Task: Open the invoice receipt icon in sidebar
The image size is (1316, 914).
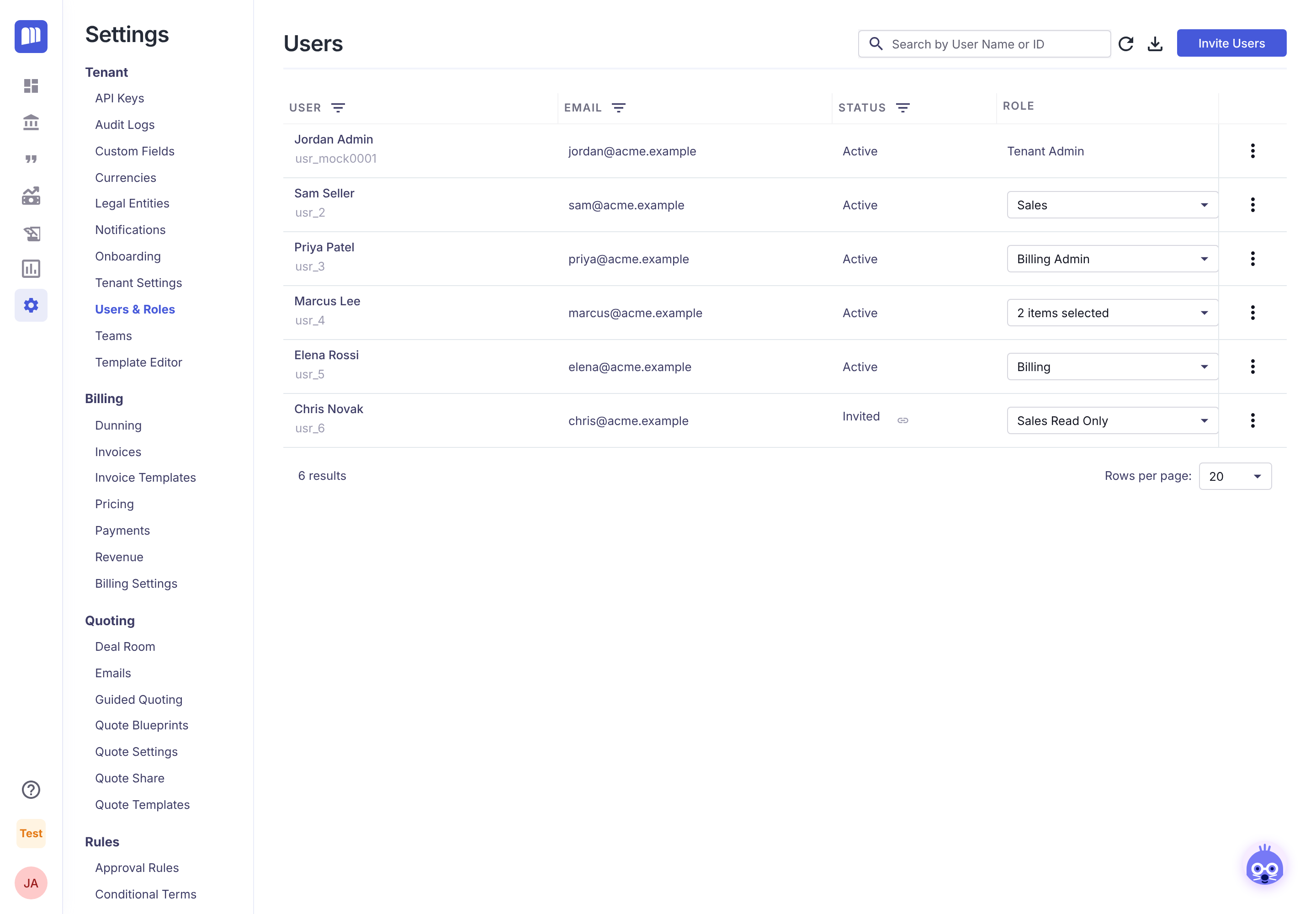Action: point(31,233)
